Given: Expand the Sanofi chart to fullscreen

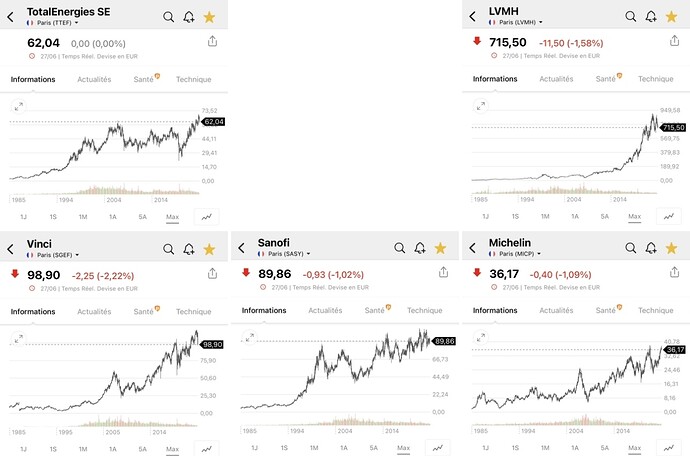Looking at the screenshot, I should (250, 338).
